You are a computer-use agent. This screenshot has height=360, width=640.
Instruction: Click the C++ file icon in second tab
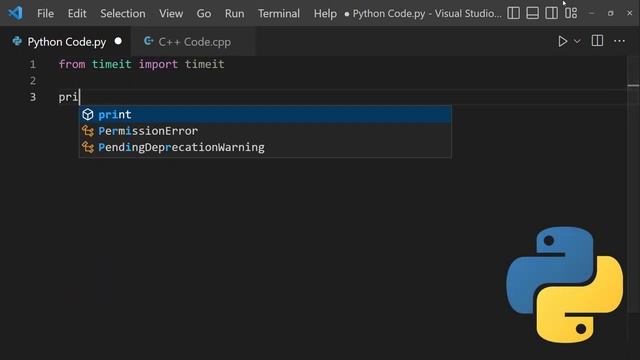pos(149,41)
